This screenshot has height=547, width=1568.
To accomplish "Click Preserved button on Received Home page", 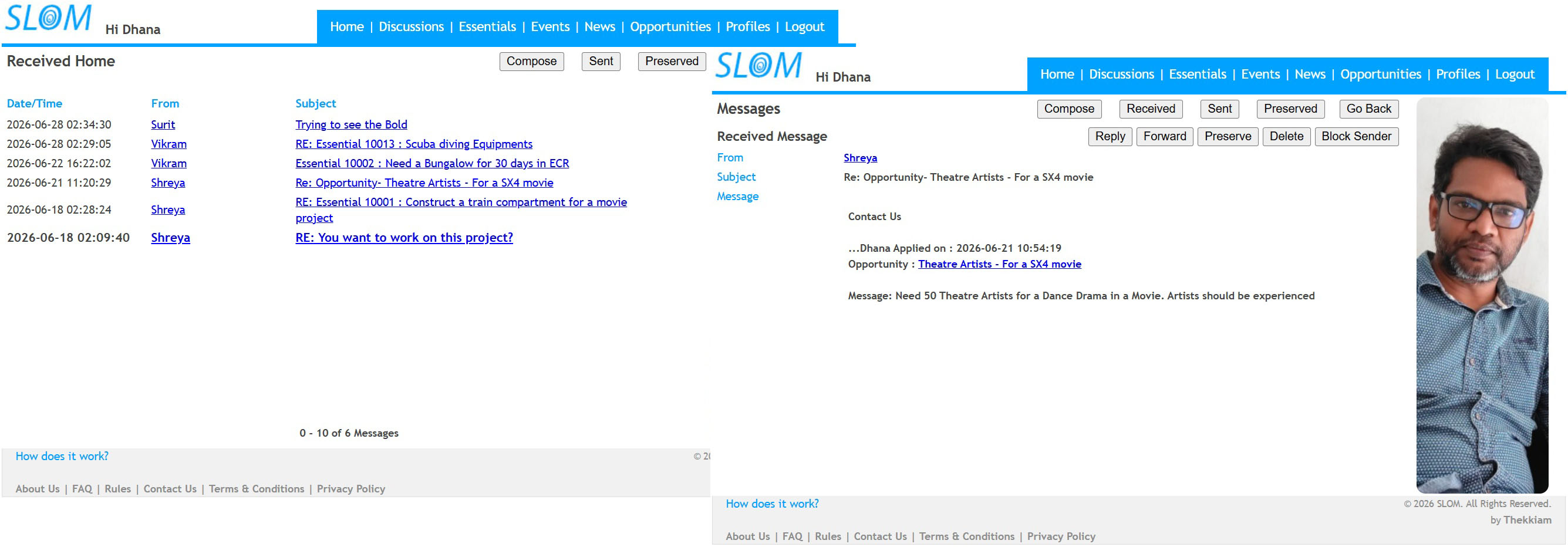I will [672, 62].
